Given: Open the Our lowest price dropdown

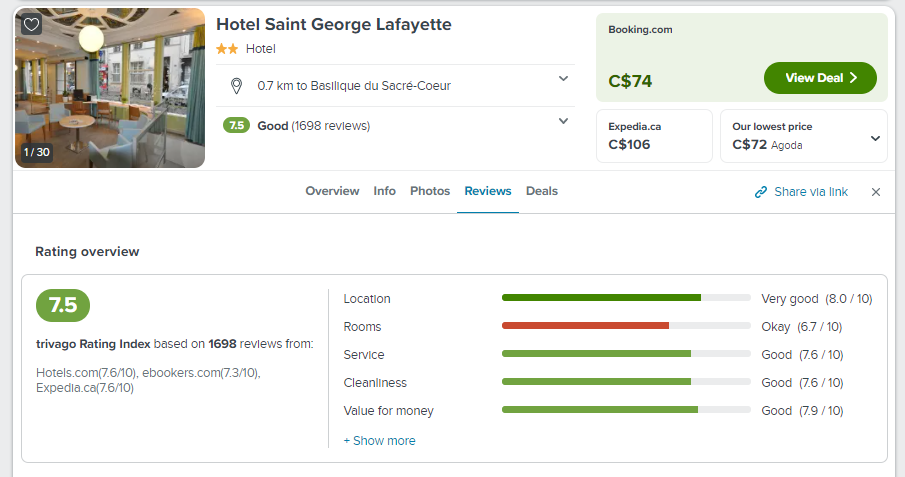Looking at the screenshot, I should [x=875, y=138].
